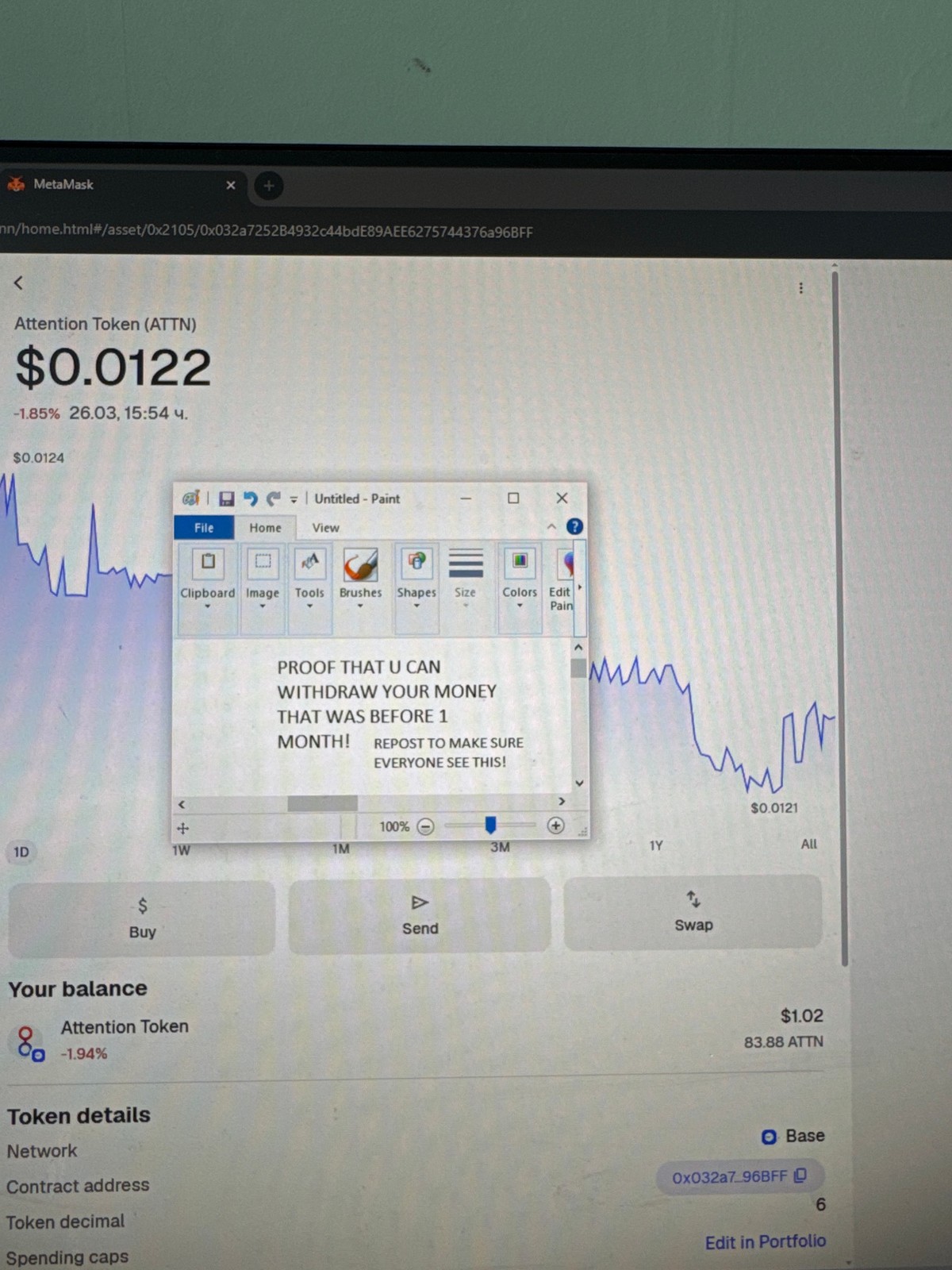Zoom out with the minus button in Paint
The height and width of the screenshot is (1270, 952).
pyautogui.click(x=426, y=826)
